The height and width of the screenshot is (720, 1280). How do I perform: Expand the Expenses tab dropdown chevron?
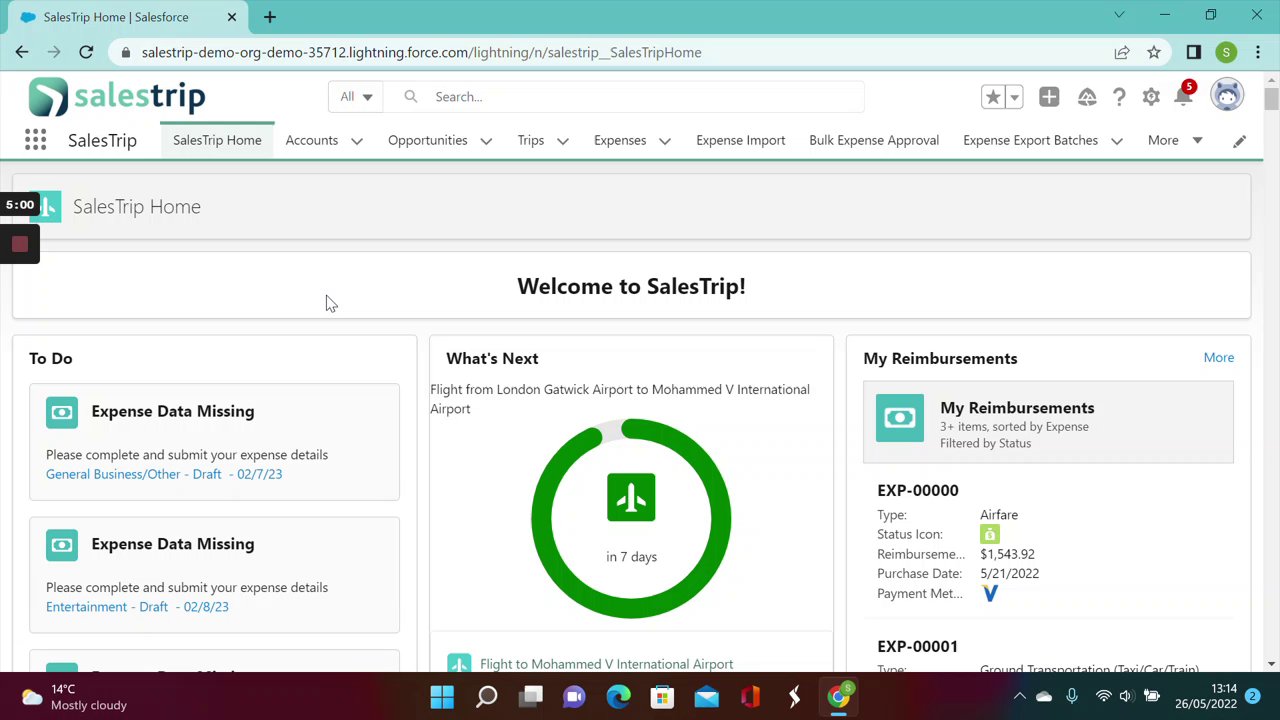click(x=664, y=141)
